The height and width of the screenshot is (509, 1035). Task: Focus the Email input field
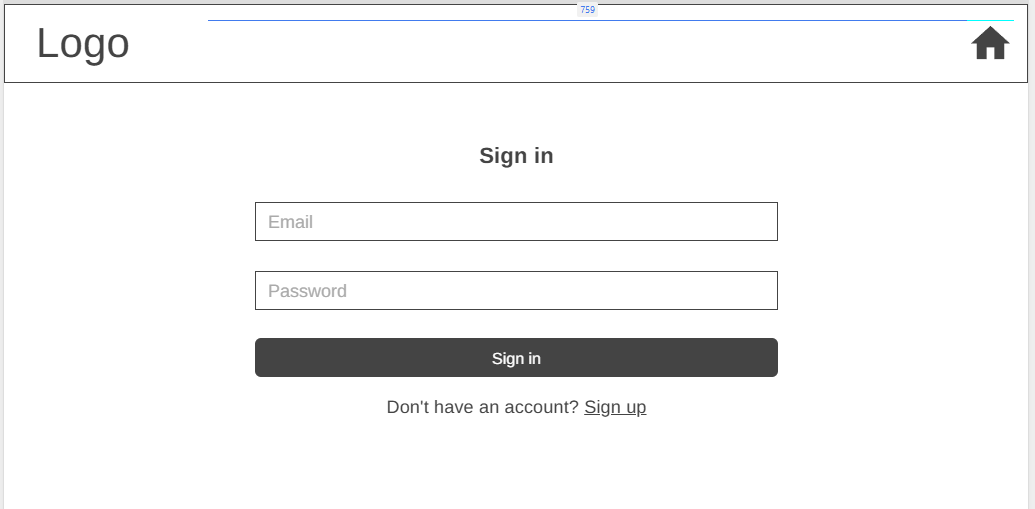point(516,222)
